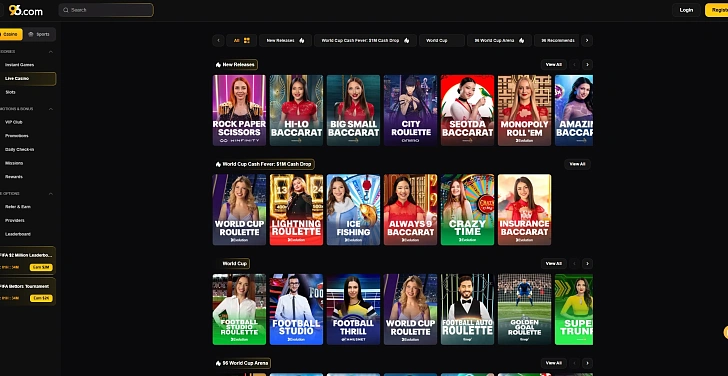Click into the Search input field
The height and width of the screenshot is (376, 728).
pos(106,10)
